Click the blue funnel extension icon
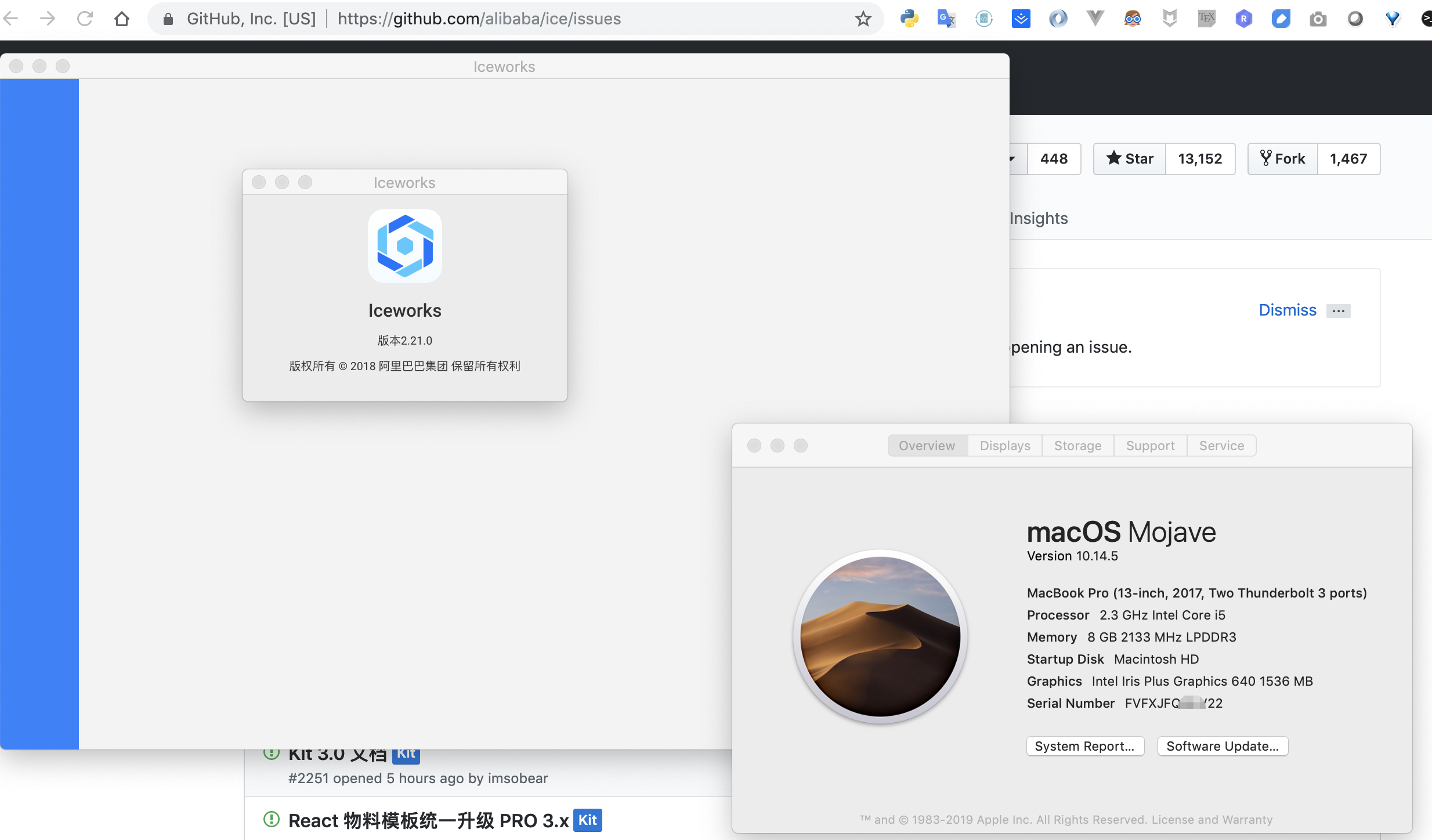 1392,19
